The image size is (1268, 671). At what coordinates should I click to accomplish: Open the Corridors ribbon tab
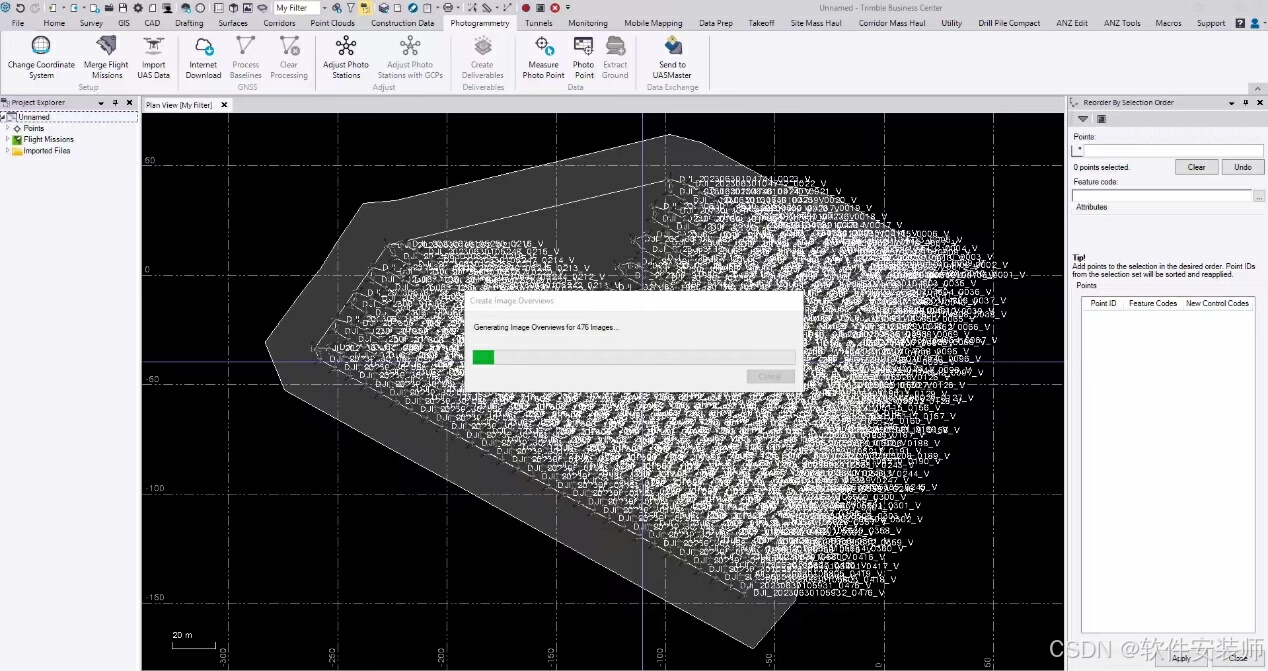point(279,23)
